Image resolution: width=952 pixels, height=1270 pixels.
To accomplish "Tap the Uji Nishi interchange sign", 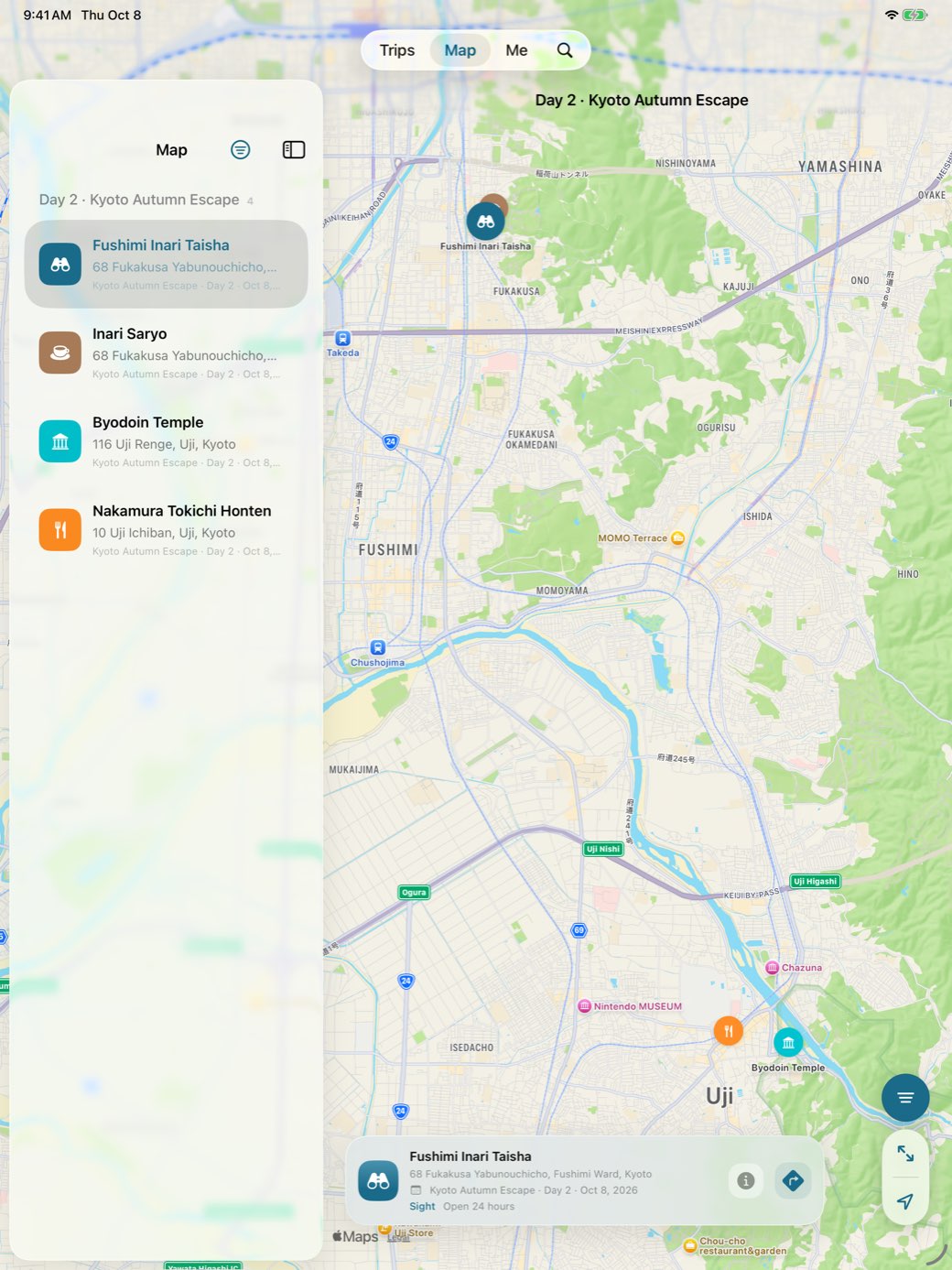I will [x=603, y=849].
